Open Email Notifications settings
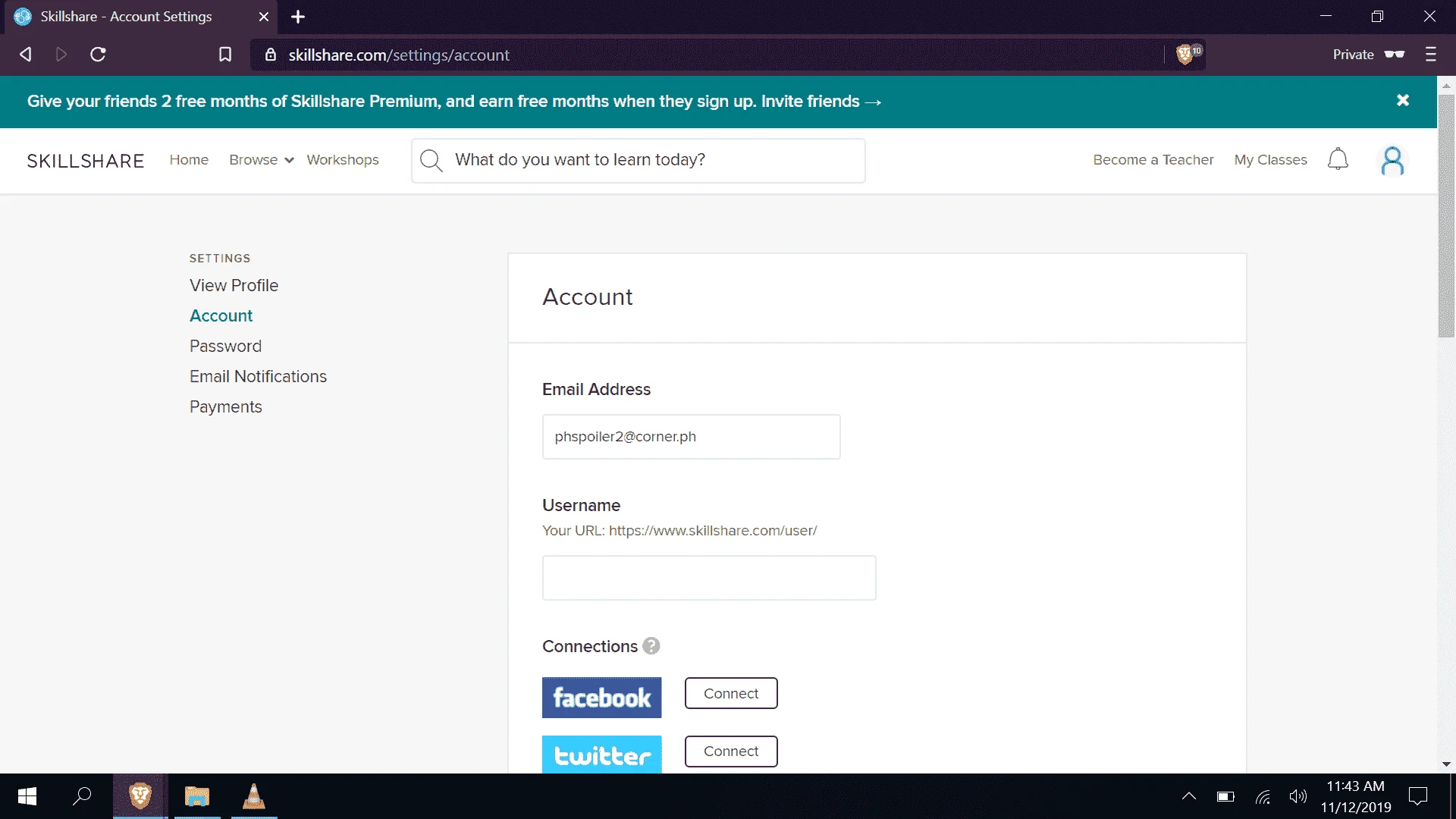The width and height of the screenshot is (1456, 819). coord(258,376)
